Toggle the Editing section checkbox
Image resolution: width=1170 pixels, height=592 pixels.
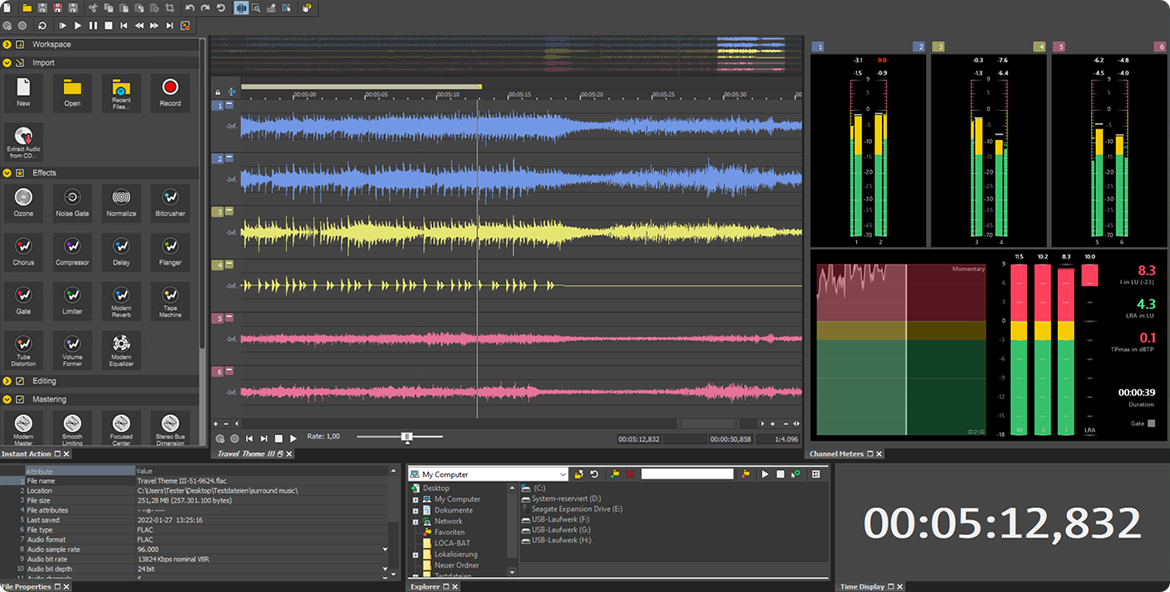[19, 381]
